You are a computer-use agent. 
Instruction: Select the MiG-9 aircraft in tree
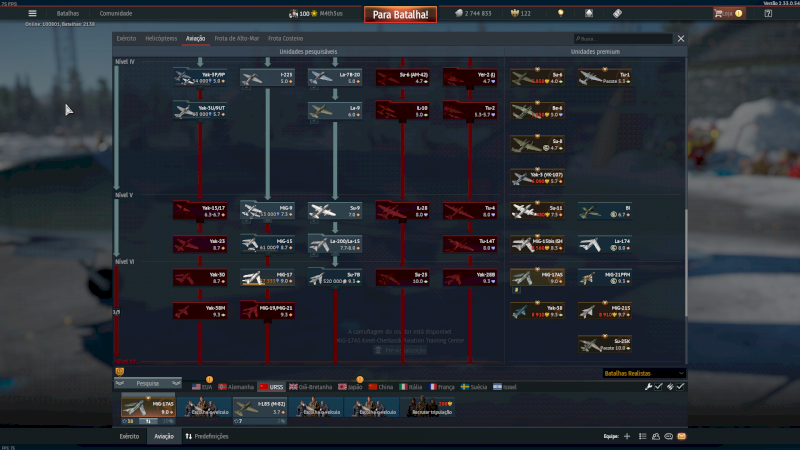pos(267,211)
